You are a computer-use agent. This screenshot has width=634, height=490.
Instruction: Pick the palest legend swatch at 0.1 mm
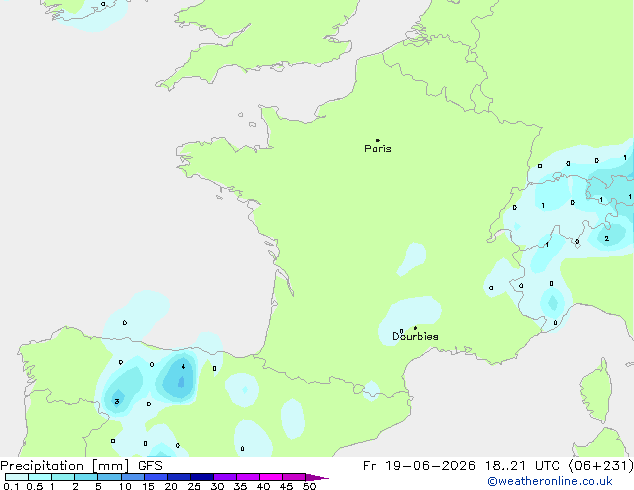coord(17,477)
